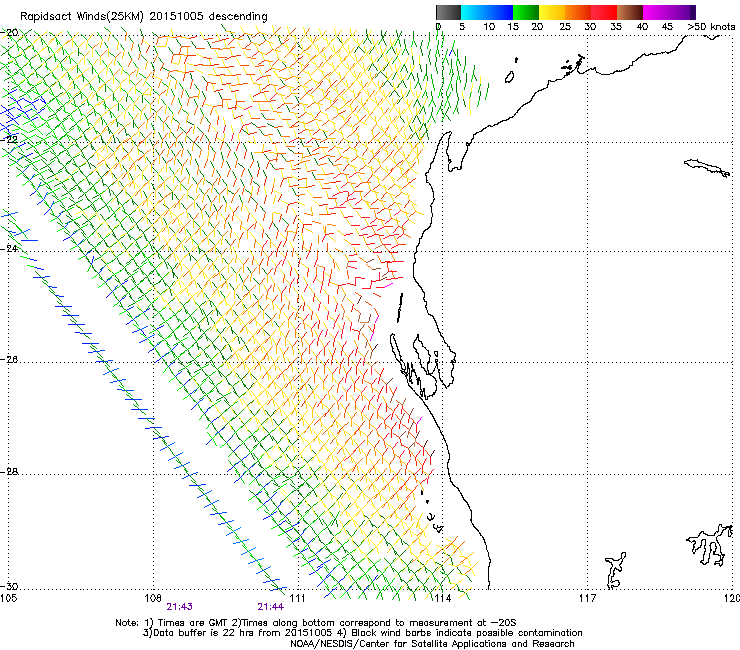This screenshot has width=740, height=650.
Task: Click the '>50 knots' legend label
Action: 711,27
